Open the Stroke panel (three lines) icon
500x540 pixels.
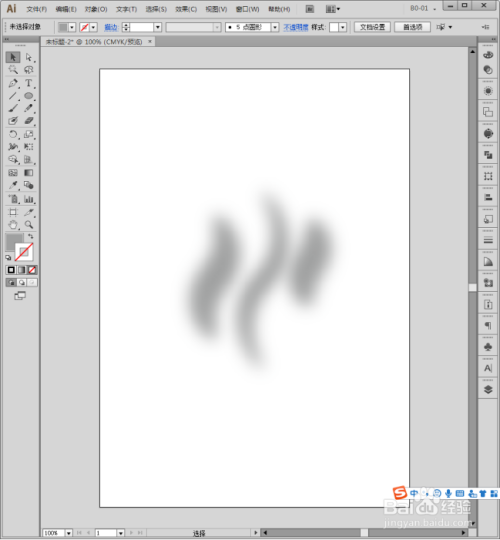coord(488,240)
